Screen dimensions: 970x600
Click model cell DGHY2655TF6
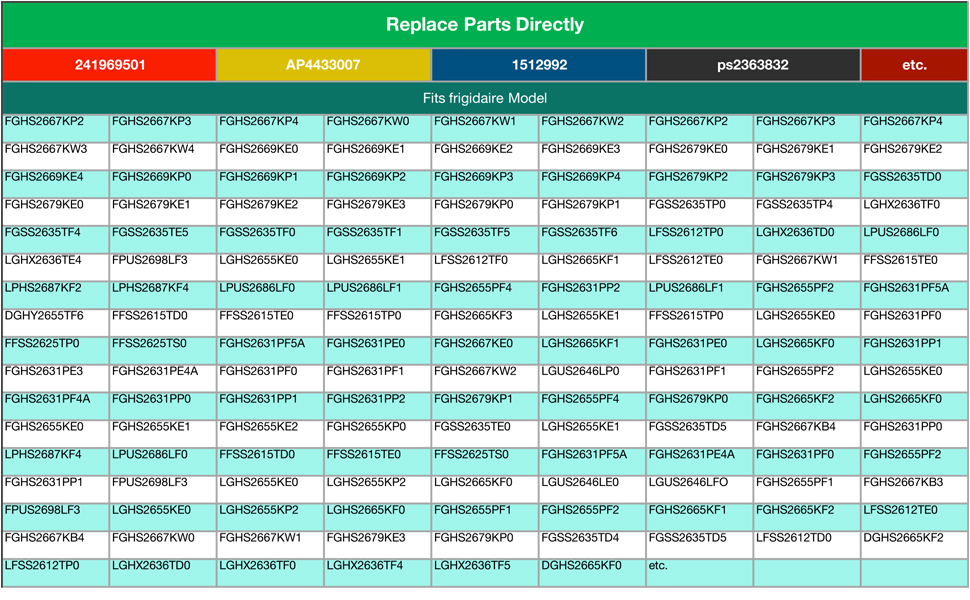46,316
